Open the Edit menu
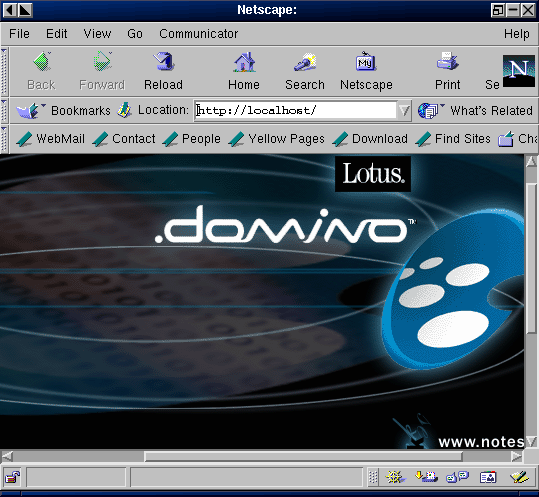This screenshot has height=497, width=539. click(x=57, y=34)
